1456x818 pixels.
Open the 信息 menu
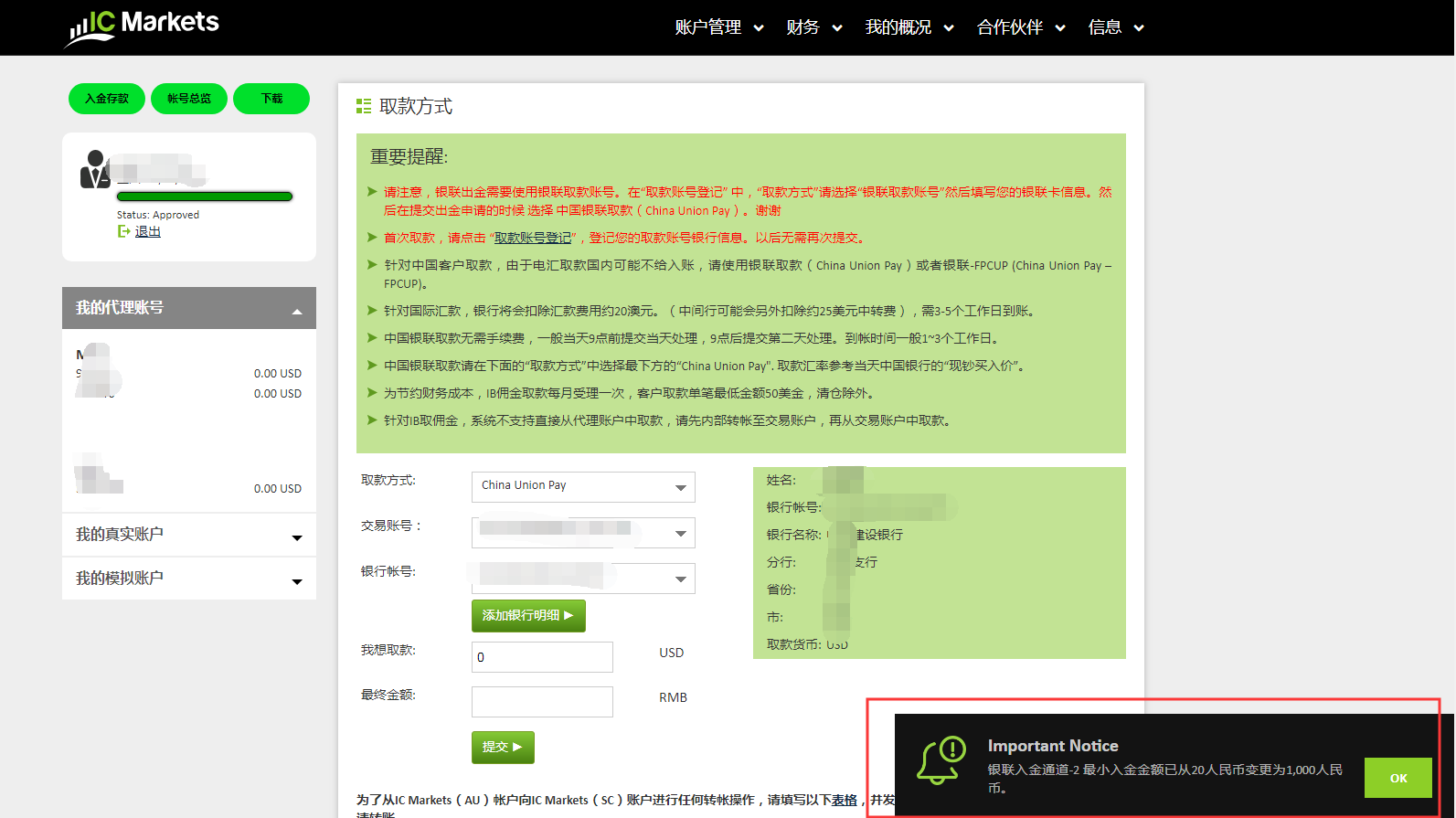(1116, 27)
